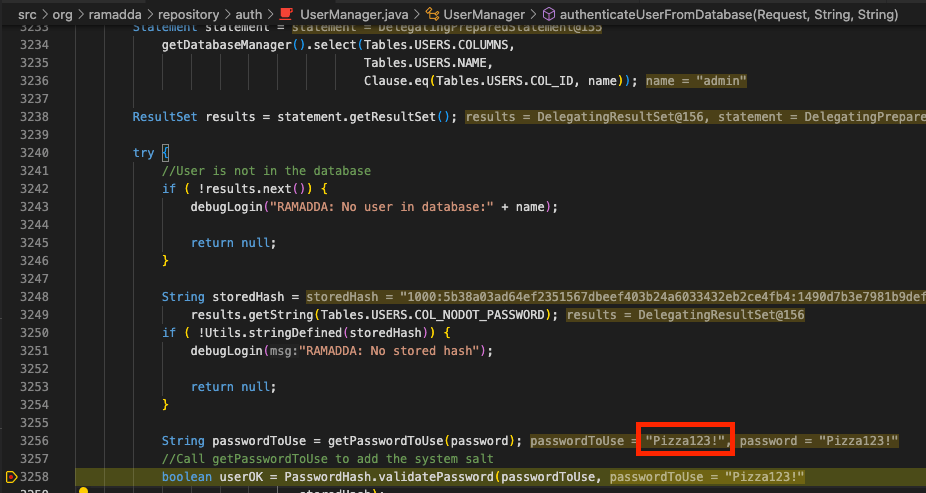The image size is (926, 493).
Task: Click the opening brace after try
Action: pos(165,153)
